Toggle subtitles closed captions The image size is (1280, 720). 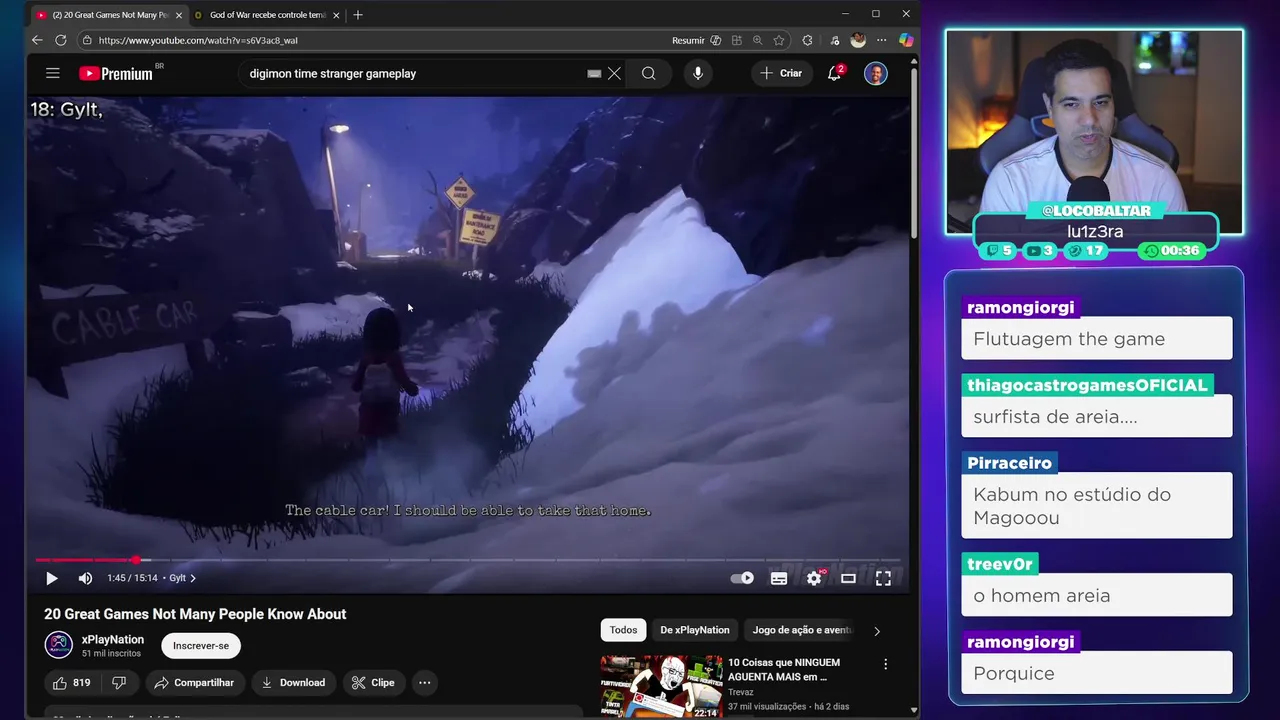[779, 578]
